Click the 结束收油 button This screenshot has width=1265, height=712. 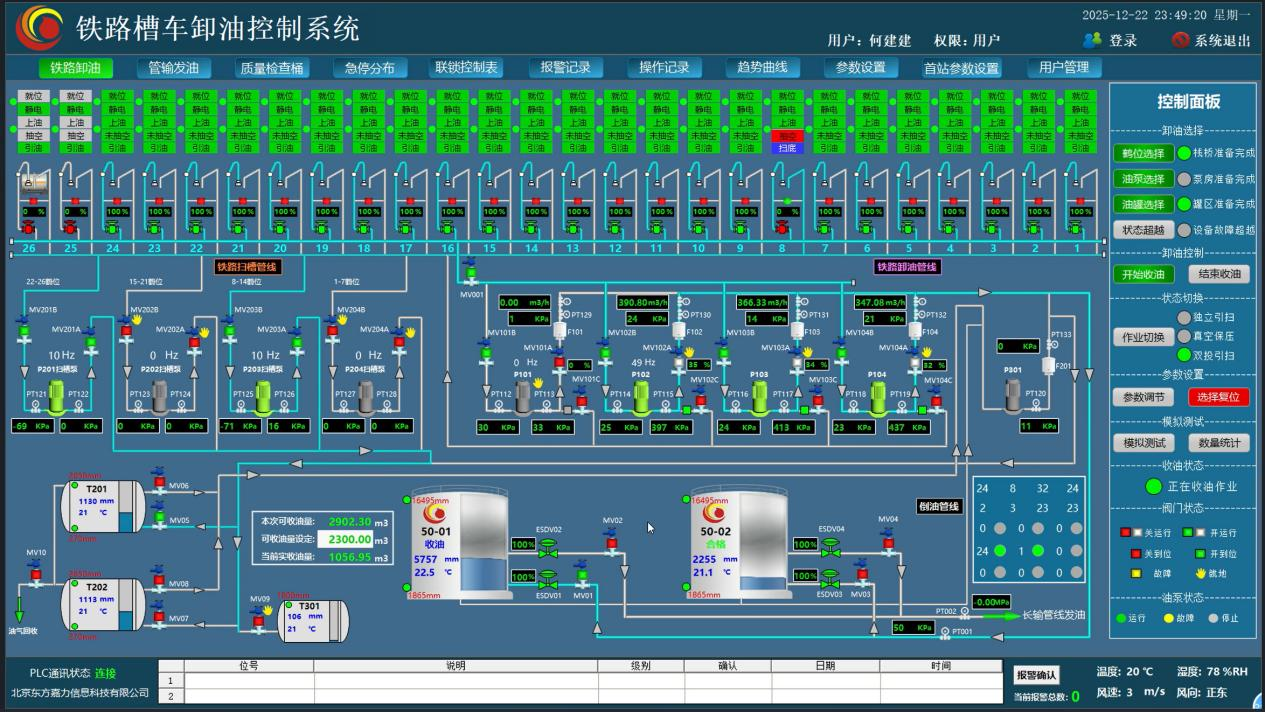pyautogui.click(x=1218, y=274)
